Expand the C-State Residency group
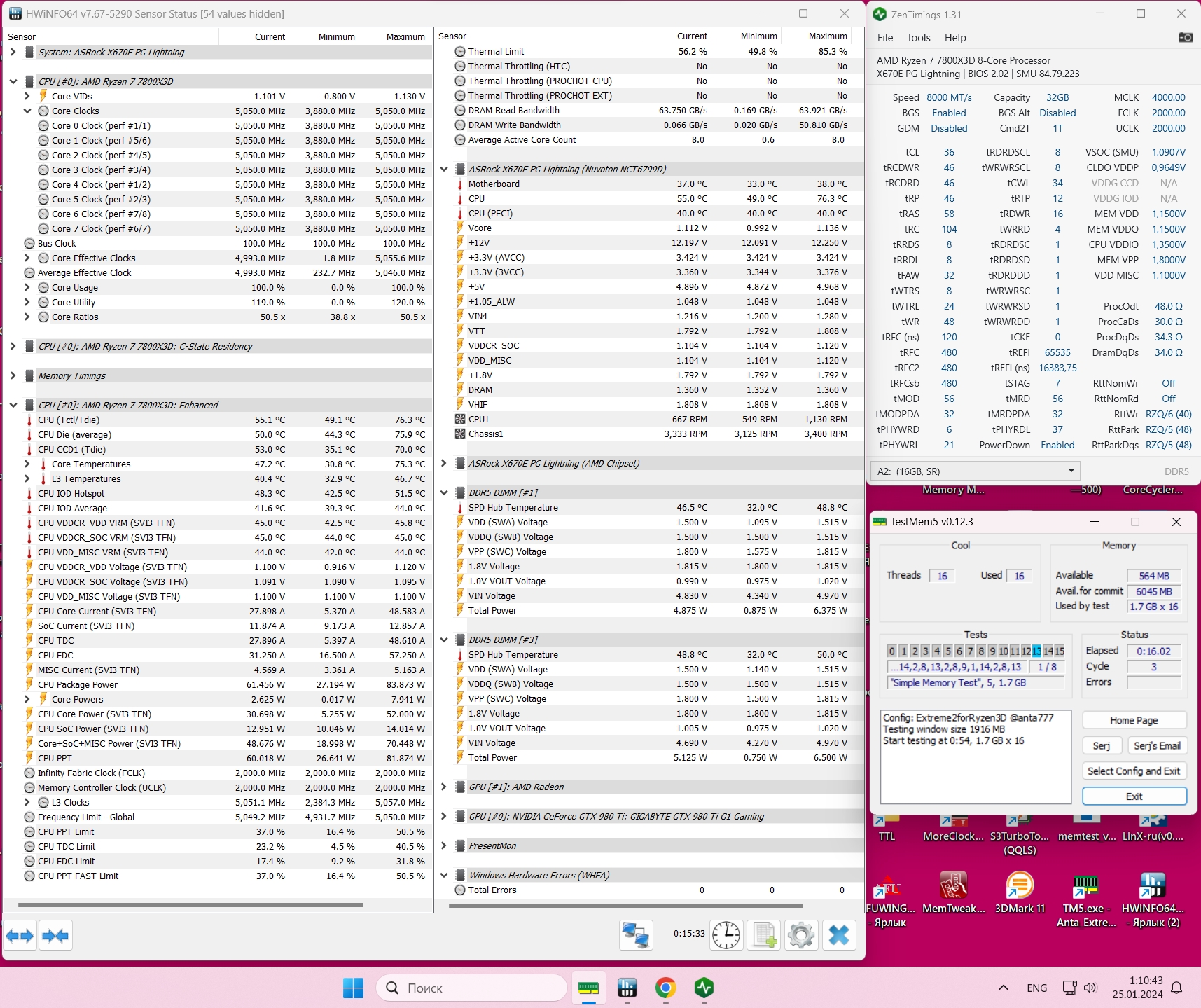This screenshot has width=1201, height=1008. (13, 346)
